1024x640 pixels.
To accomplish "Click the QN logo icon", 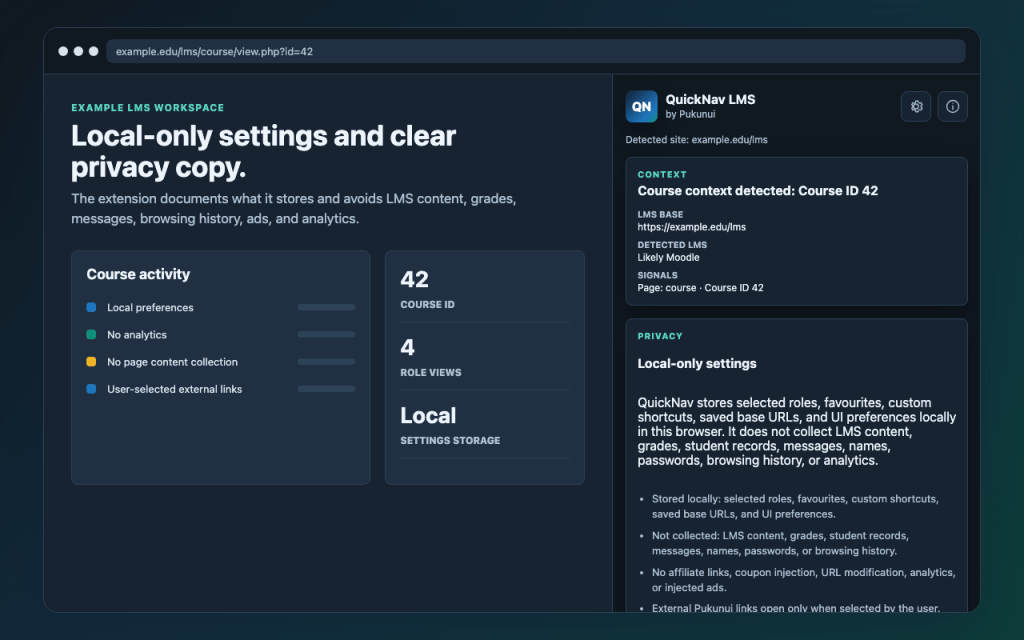I will coord(641,106).
